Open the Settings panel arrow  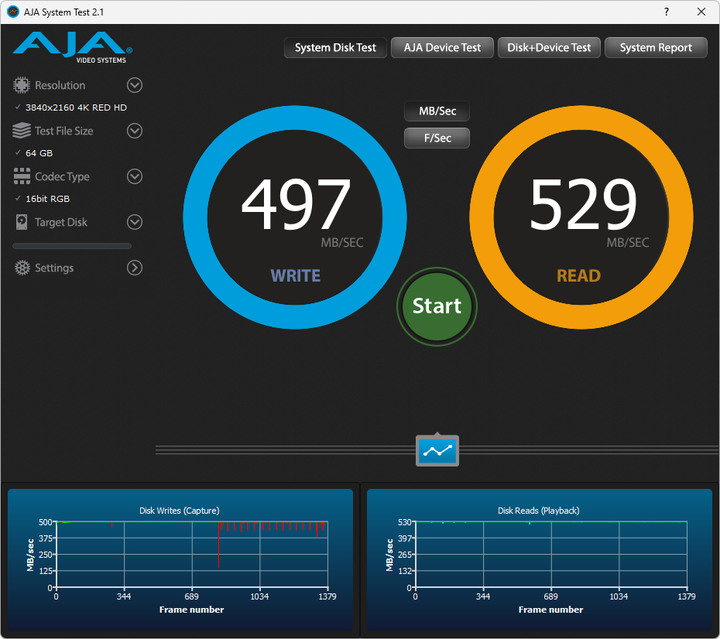pyautogui.click(x=135, y=268)
